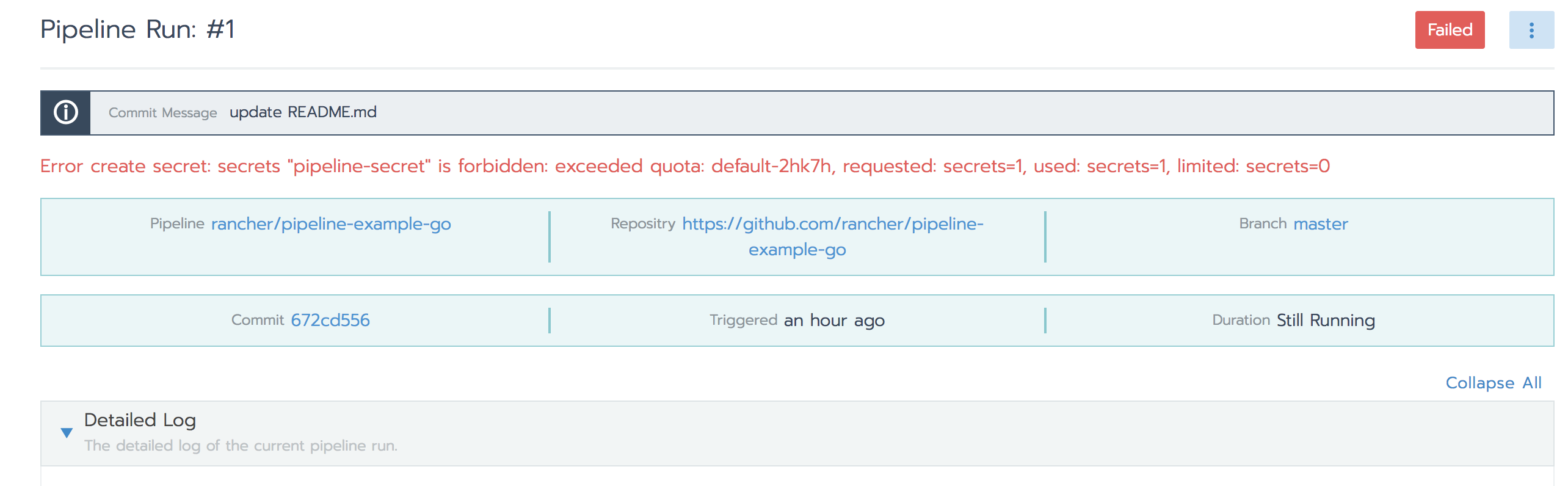View commit 672cd556 details
The image size is (1568, 486).
point(330,319)
